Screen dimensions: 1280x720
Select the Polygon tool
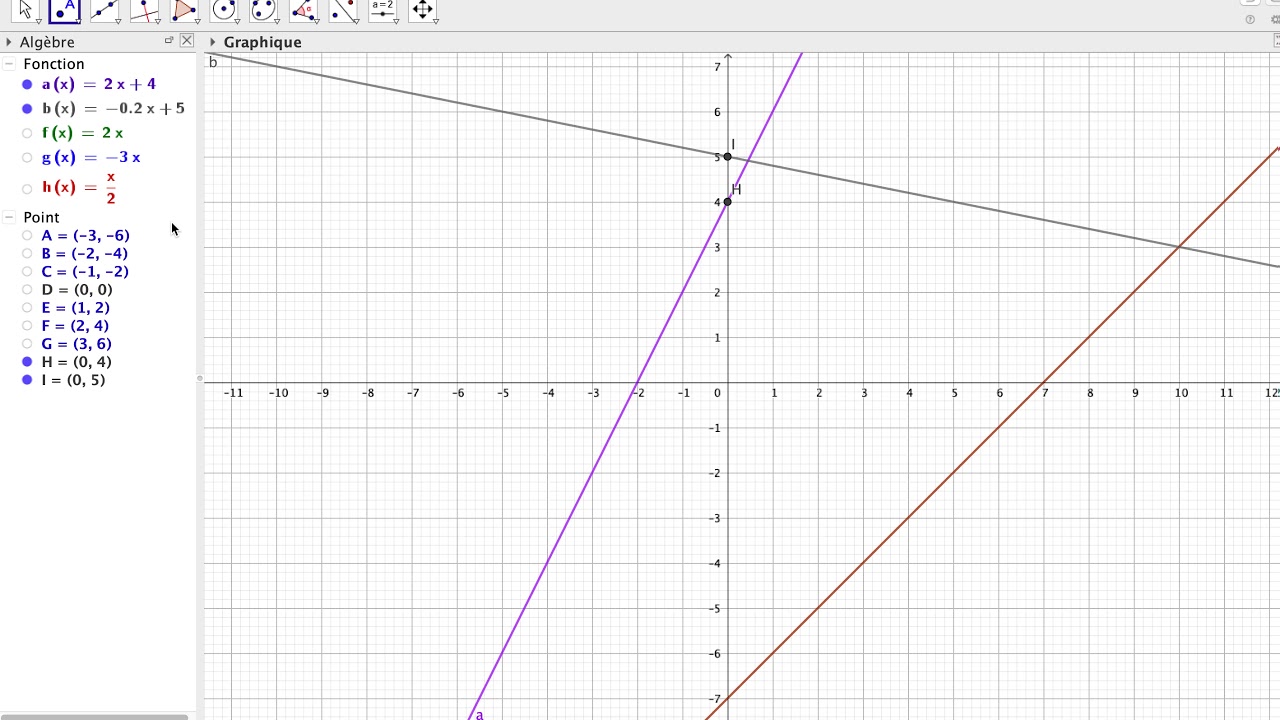point(184,10)
